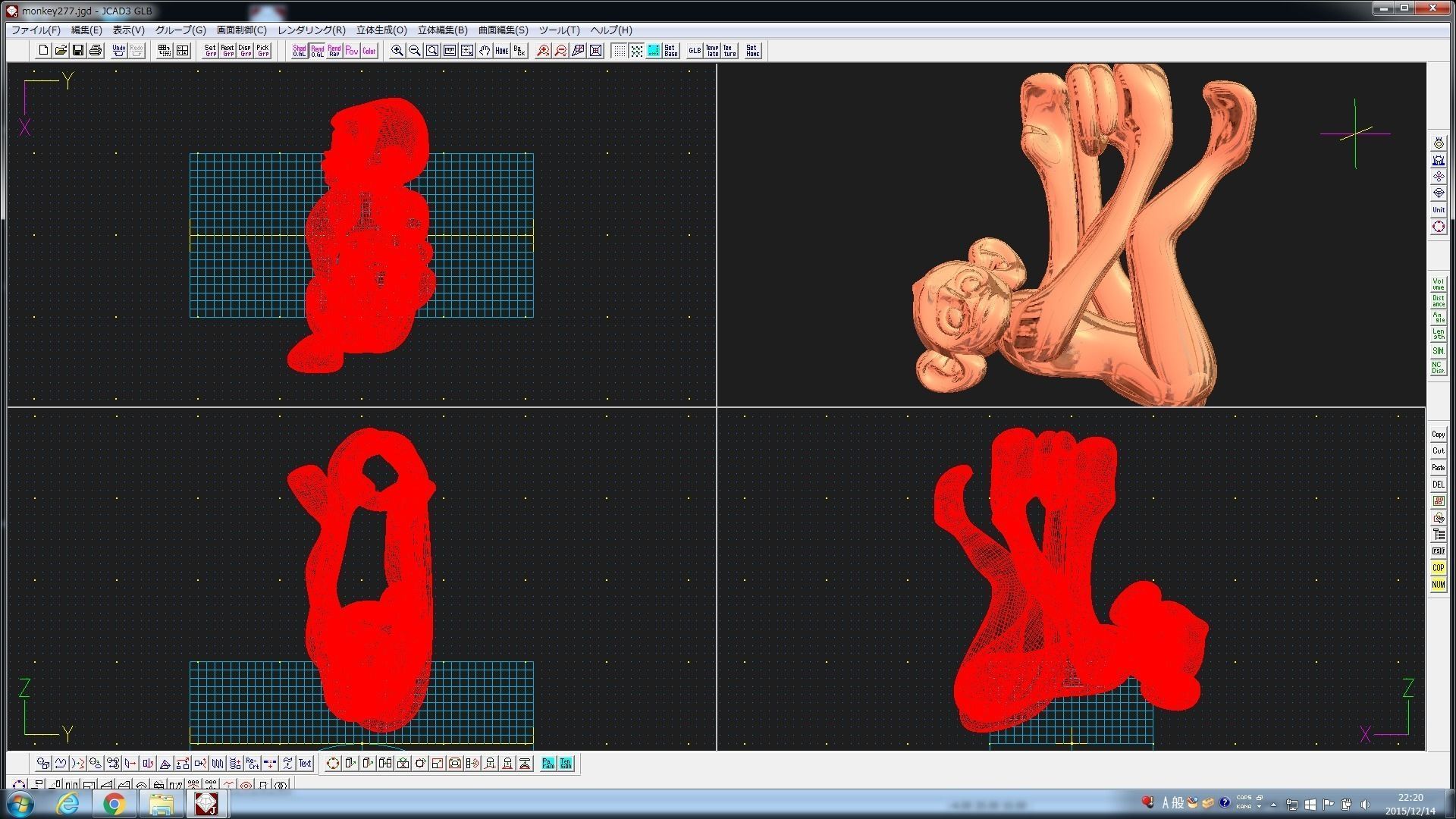Click the Undo button
The image size is (1456, 819).
click(119, 51)
